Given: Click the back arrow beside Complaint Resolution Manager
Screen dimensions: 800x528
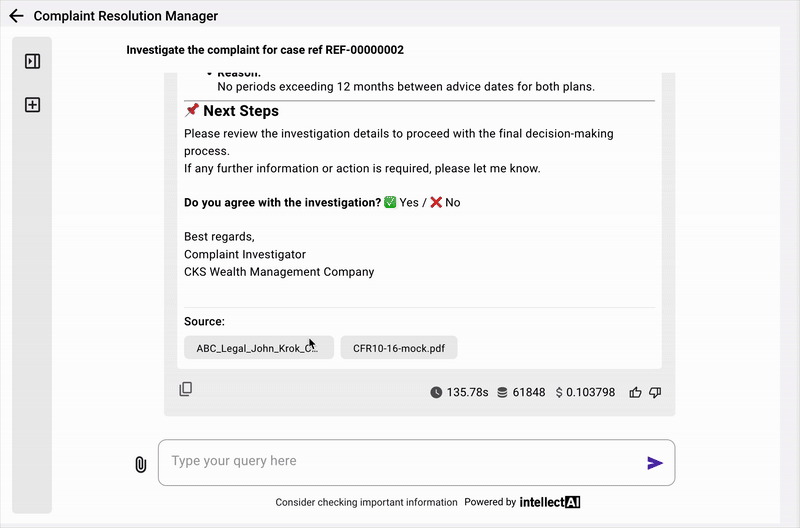Looking at the screenshot, I should coord(16,16).
